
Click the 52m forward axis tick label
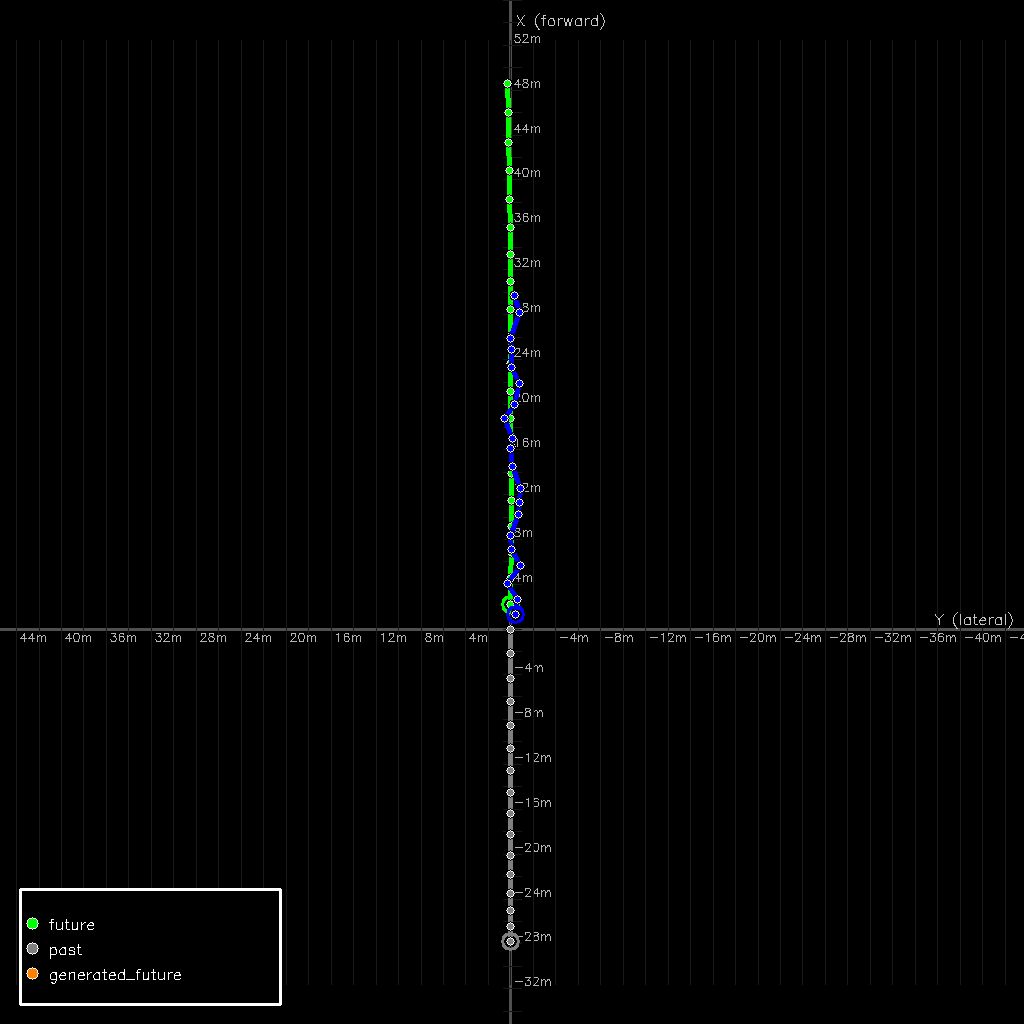tap(527, 39)
